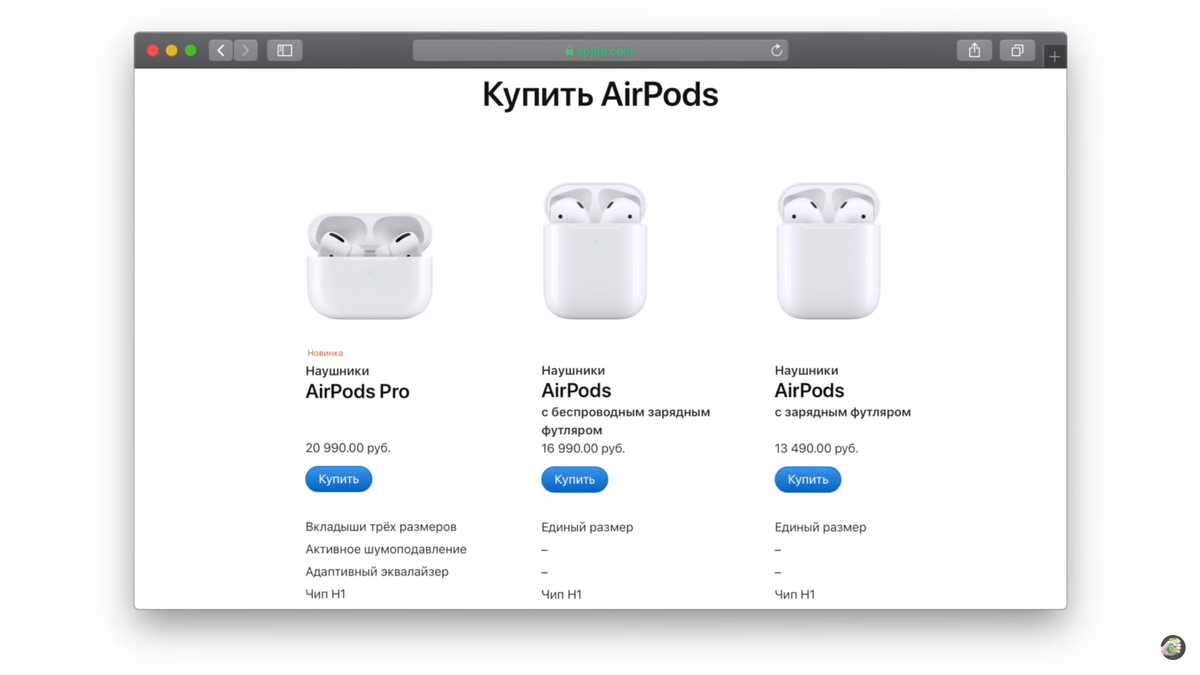The width and height of the screenshot is (1200, 675).
Task: Open AirPods с зарядным футляром title
Action: [842, 400]
